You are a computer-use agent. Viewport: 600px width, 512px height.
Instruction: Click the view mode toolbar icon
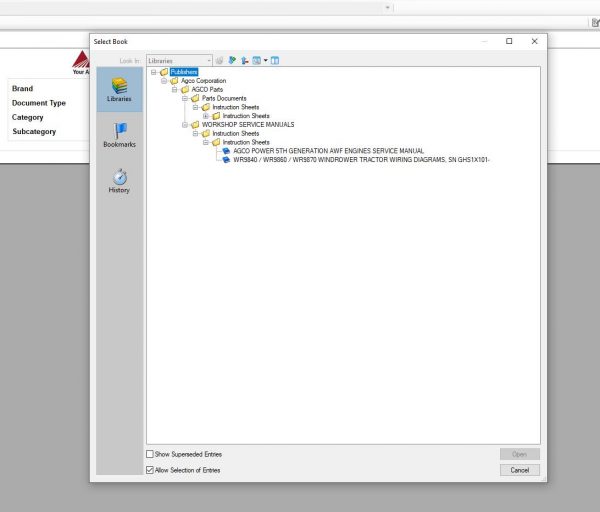257,60
